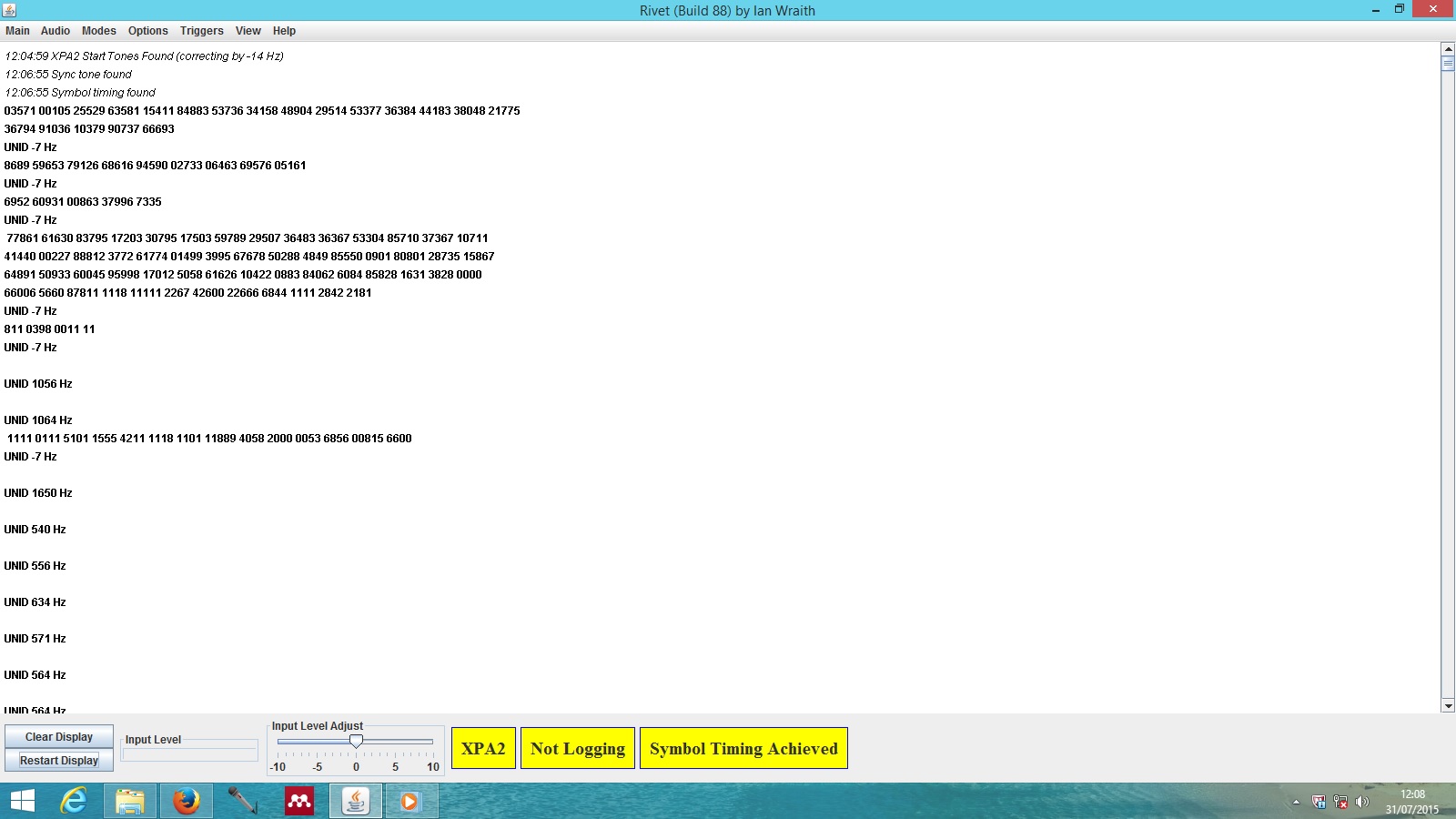1456x819 pixels.
Task: Click the Input Level Adjust slider handle
Action: (356, 742)
